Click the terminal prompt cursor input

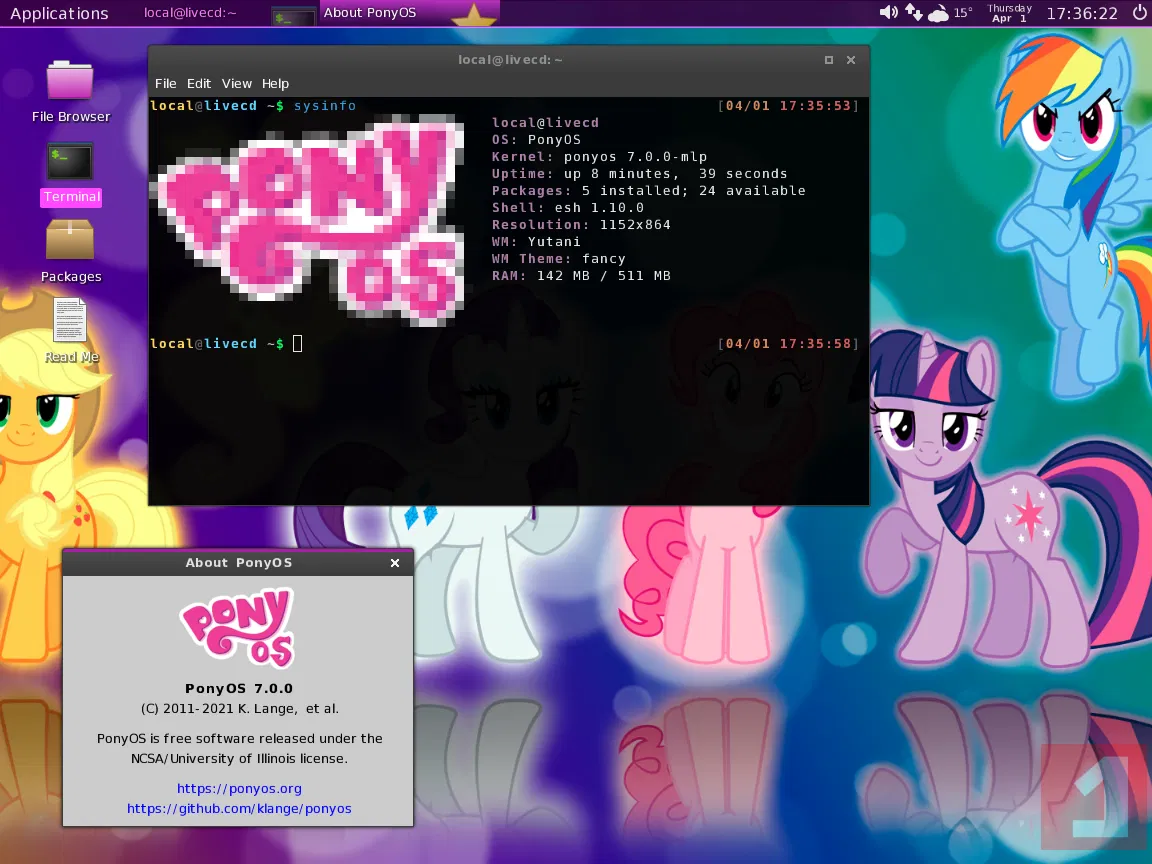point(298,343)
